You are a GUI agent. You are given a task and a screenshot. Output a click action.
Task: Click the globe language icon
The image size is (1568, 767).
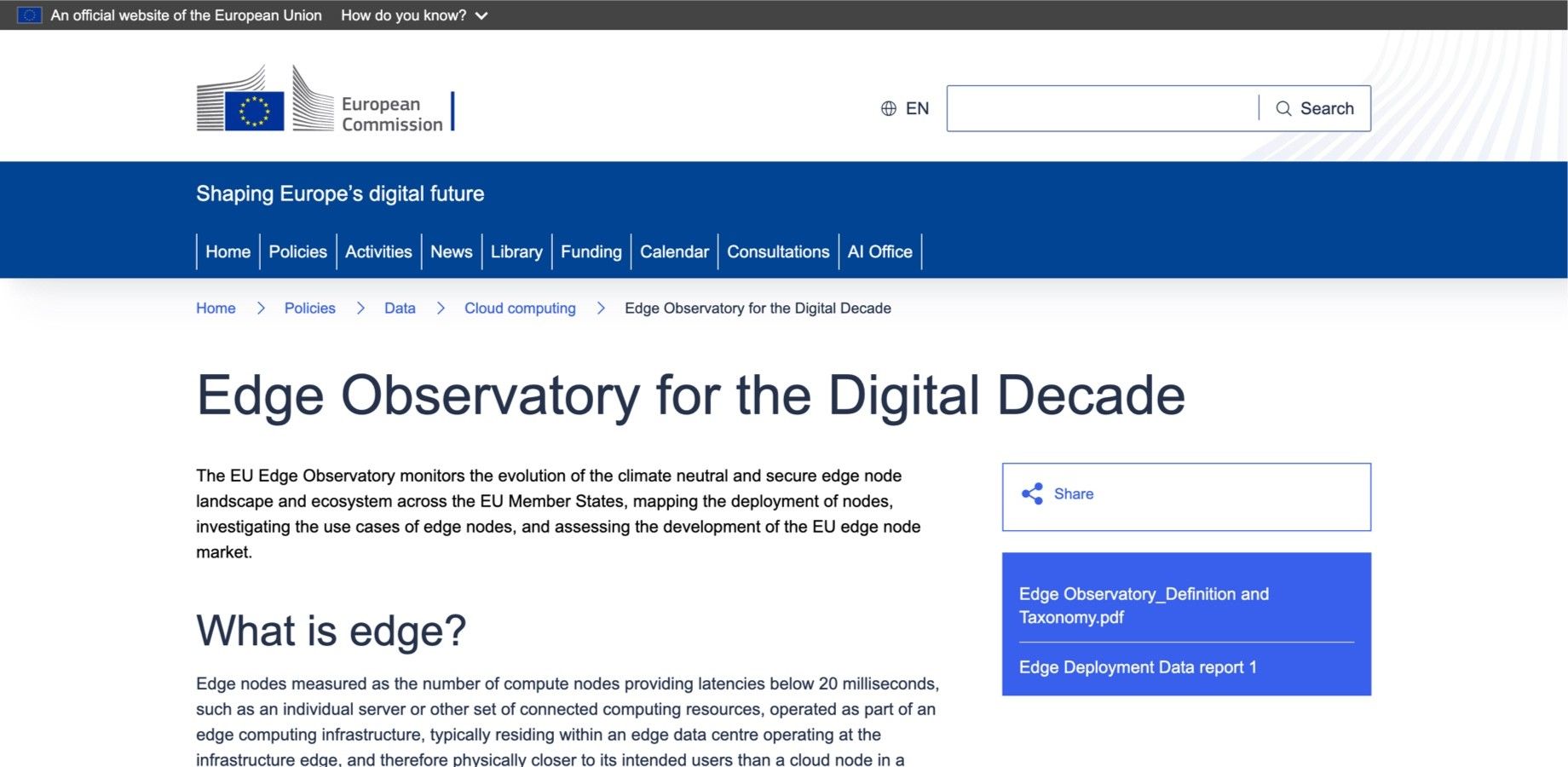click(x=888, y=108)
